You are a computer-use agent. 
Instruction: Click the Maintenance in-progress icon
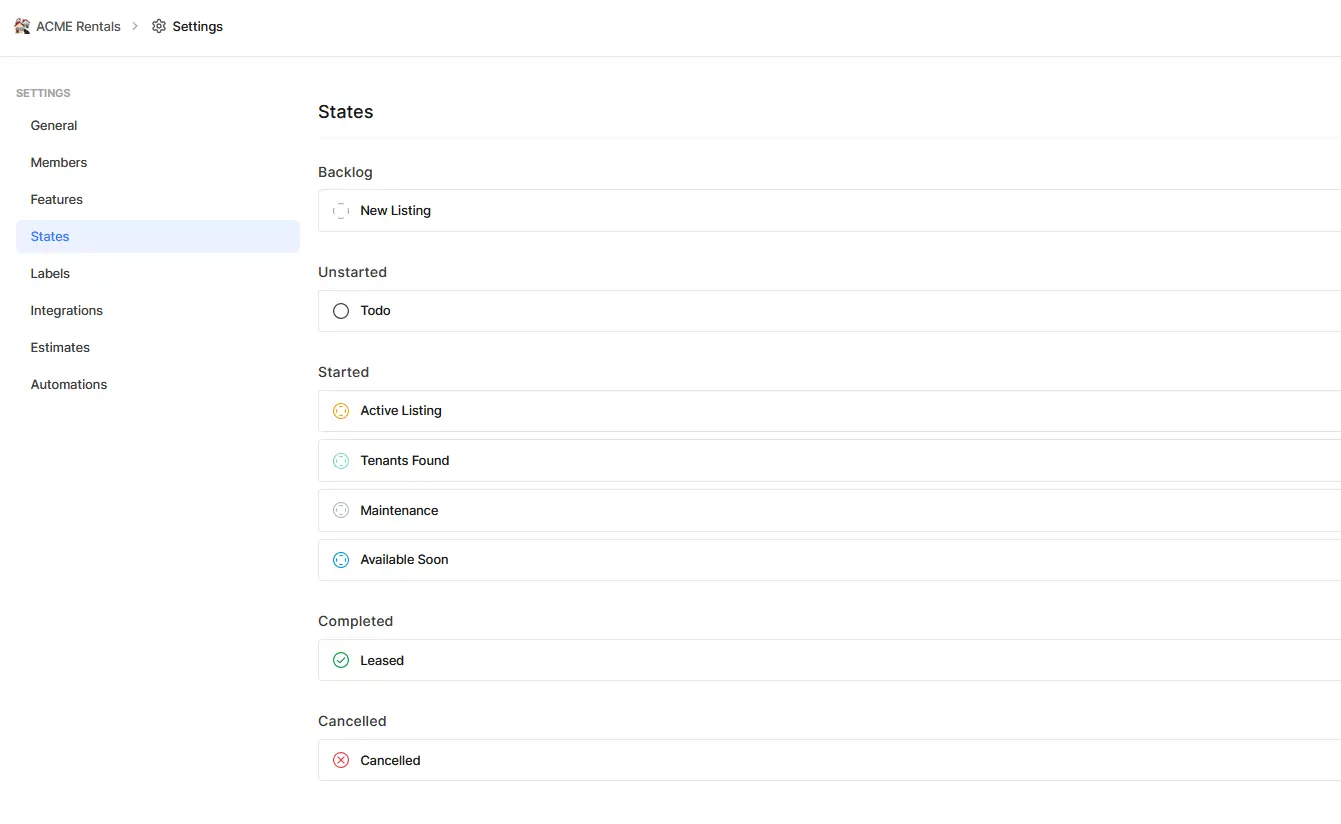(x=341, y=510)
